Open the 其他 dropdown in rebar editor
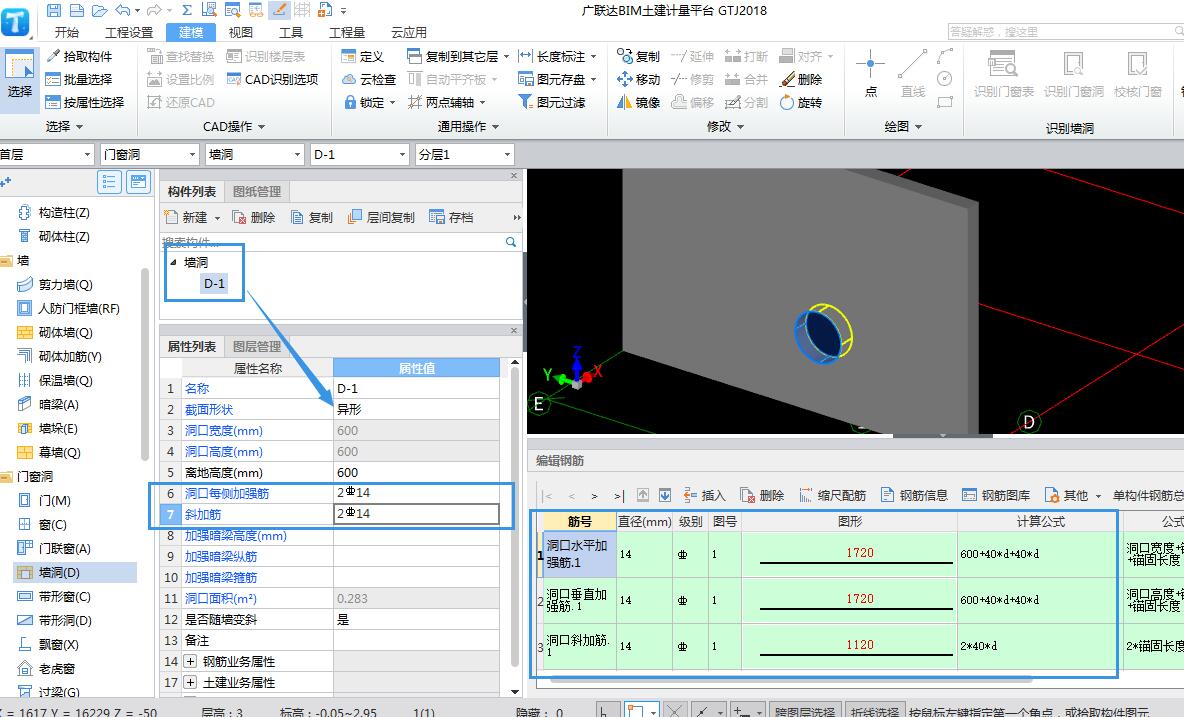The width and height of the screenshot is (1184, 717). (1073, 495)
